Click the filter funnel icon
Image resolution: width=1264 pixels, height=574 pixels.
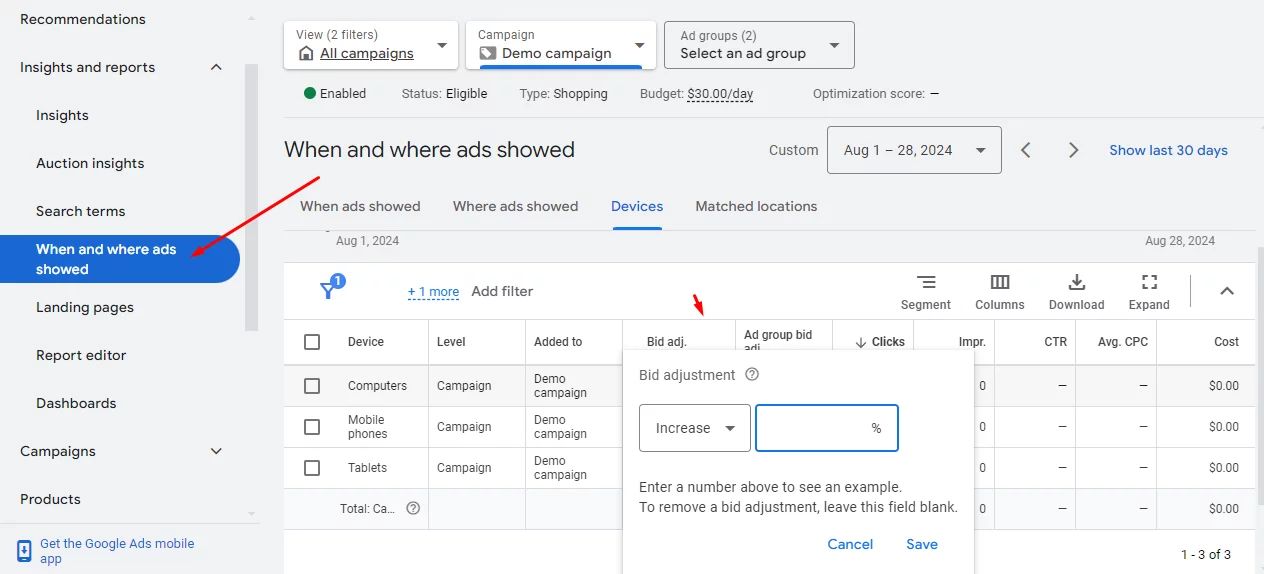pyautogui.click(x=328, y=291)
